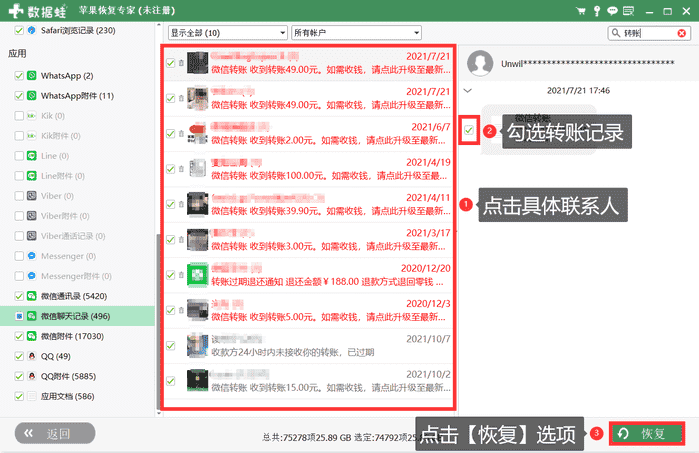699x453 pixels.
Task: Open 转账过期退还通知 ¥188.00 conversation
Action: pos(308,275)
